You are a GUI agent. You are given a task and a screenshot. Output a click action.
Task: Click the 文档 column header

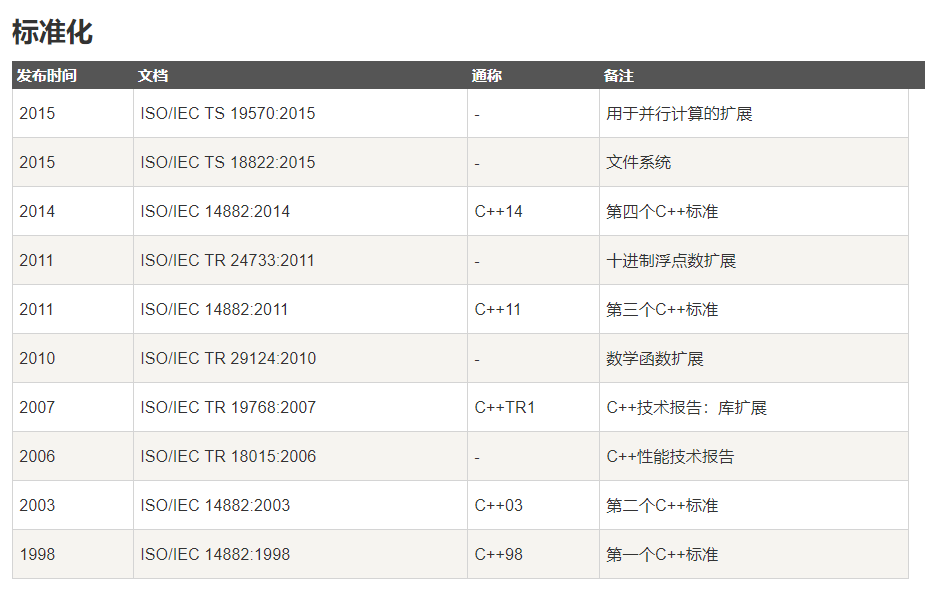(153, 76)
